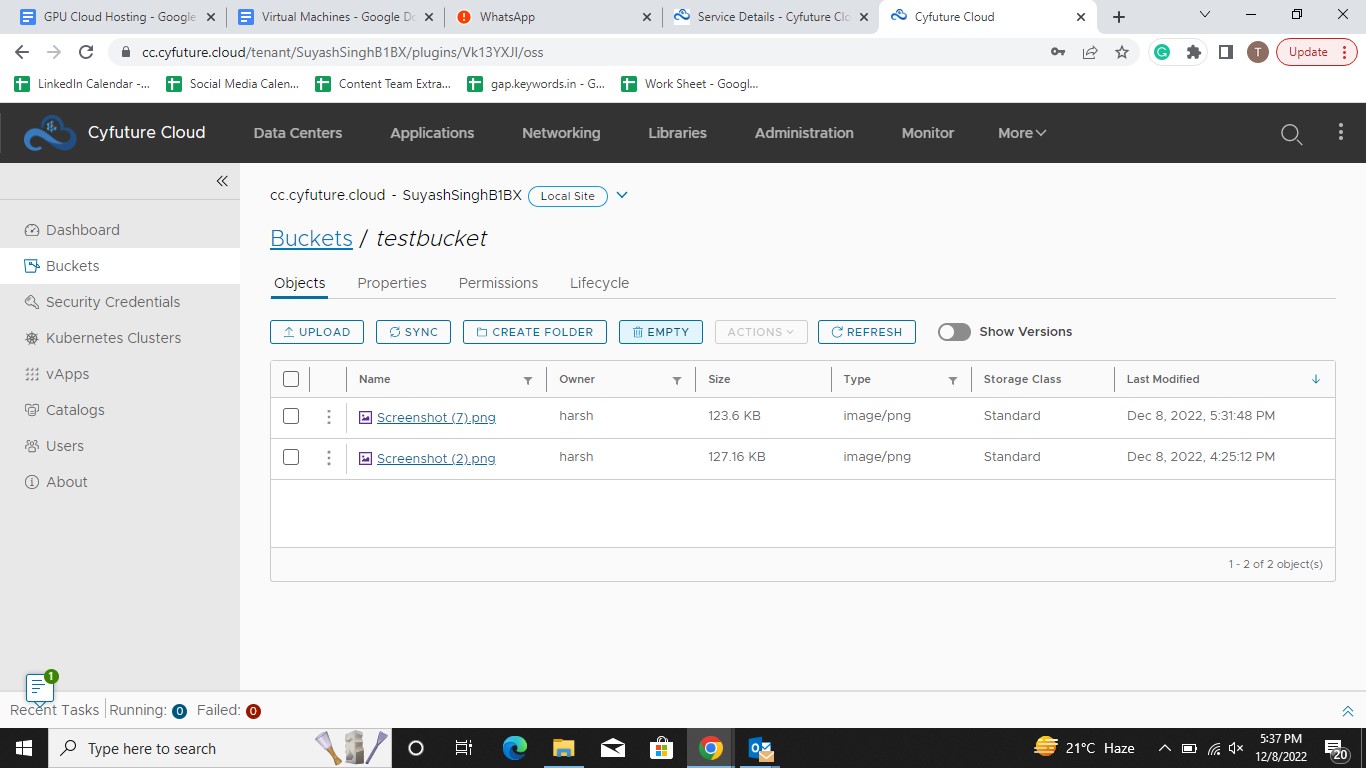The width and height of the screenshot is (1366, 768).
Task: Collapse the left sidebar with double chevron
Action: 222,181
